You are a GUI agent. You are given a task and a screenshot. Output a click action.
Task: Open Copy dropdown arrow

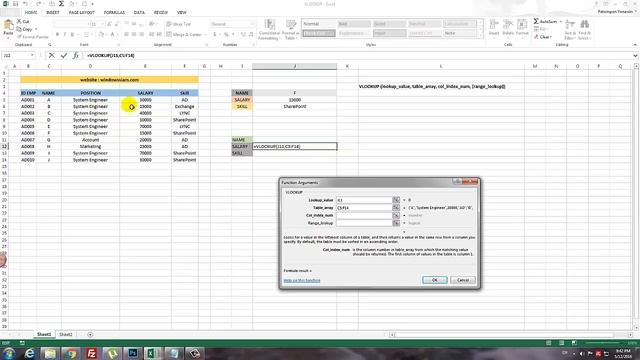pyautogui.click(x=36, y=29)
